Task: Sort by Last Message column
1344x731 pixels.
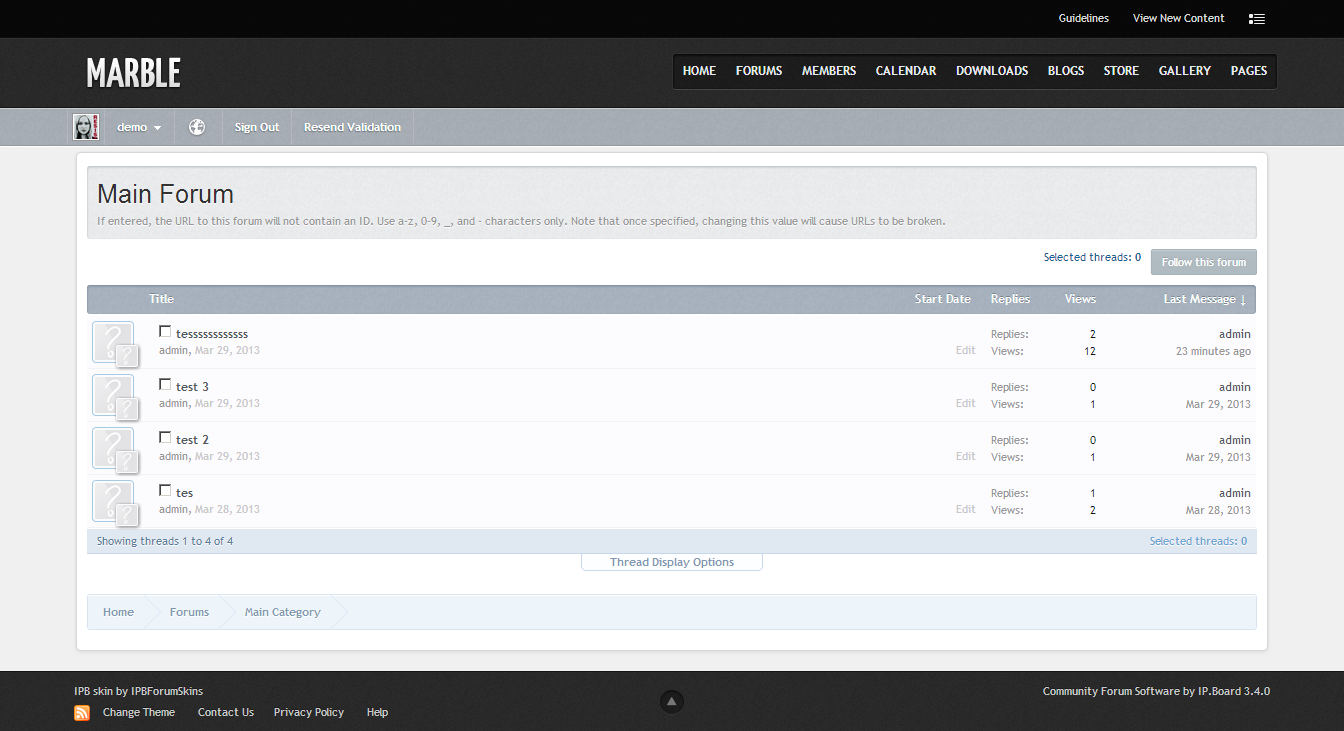Action: 1204,299
